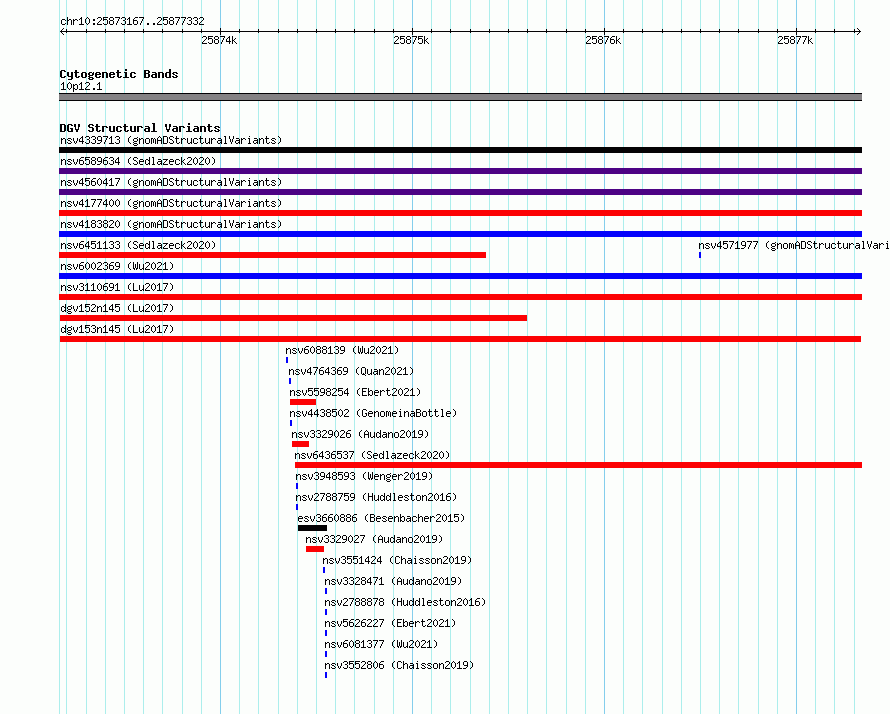The width and height of the screenshot is (890, 714).
Task: Click the black esv3660886 variant bar
Action: [x=312, y=528]
